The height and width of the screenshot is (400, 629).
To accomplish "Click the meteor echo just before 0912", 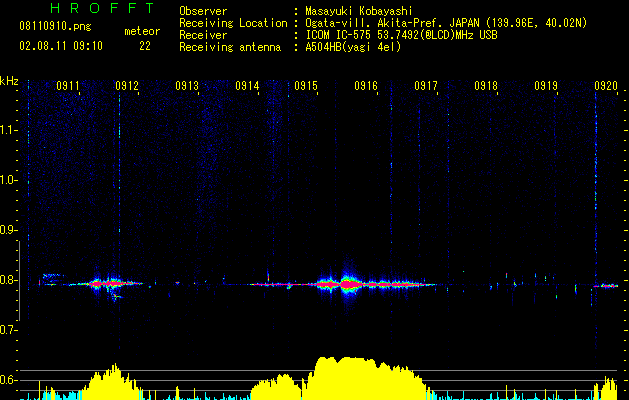I will 106,284.
